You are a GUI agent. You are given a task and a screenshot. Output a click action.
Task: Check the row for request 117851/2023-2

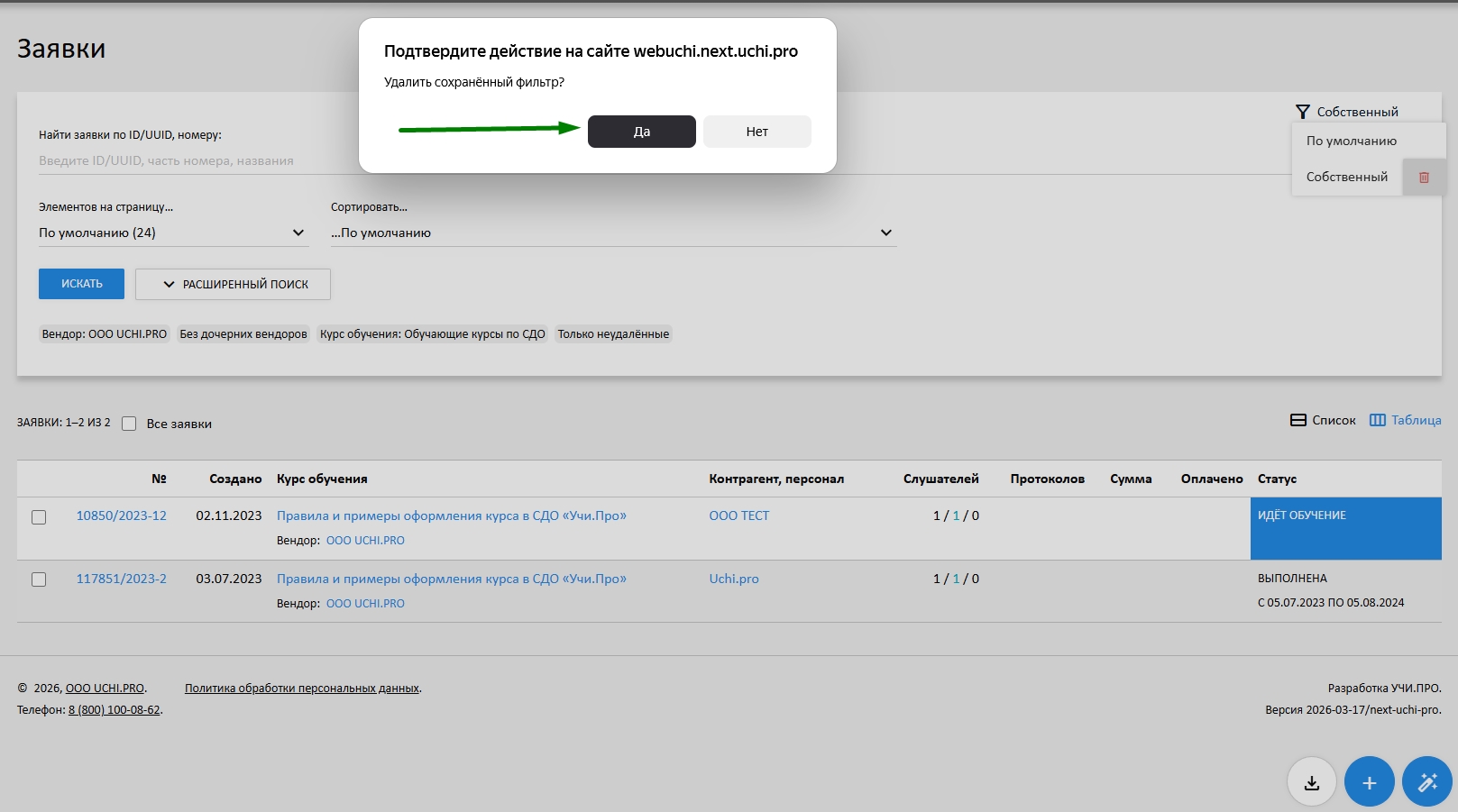click(x=39, y=579)
